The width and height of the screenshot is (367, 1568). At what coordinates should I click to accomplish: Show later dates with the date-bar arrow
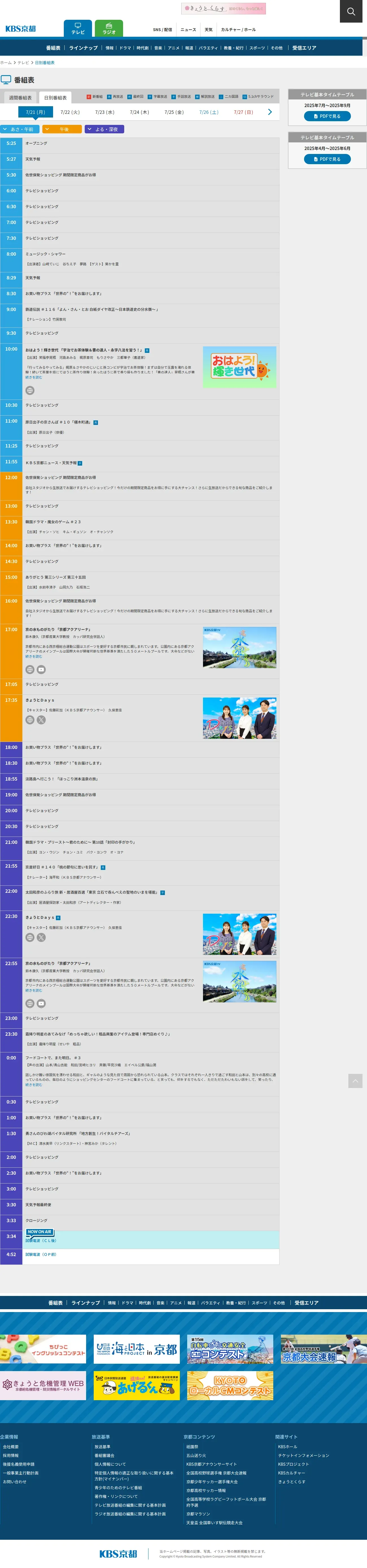(270, 112)
